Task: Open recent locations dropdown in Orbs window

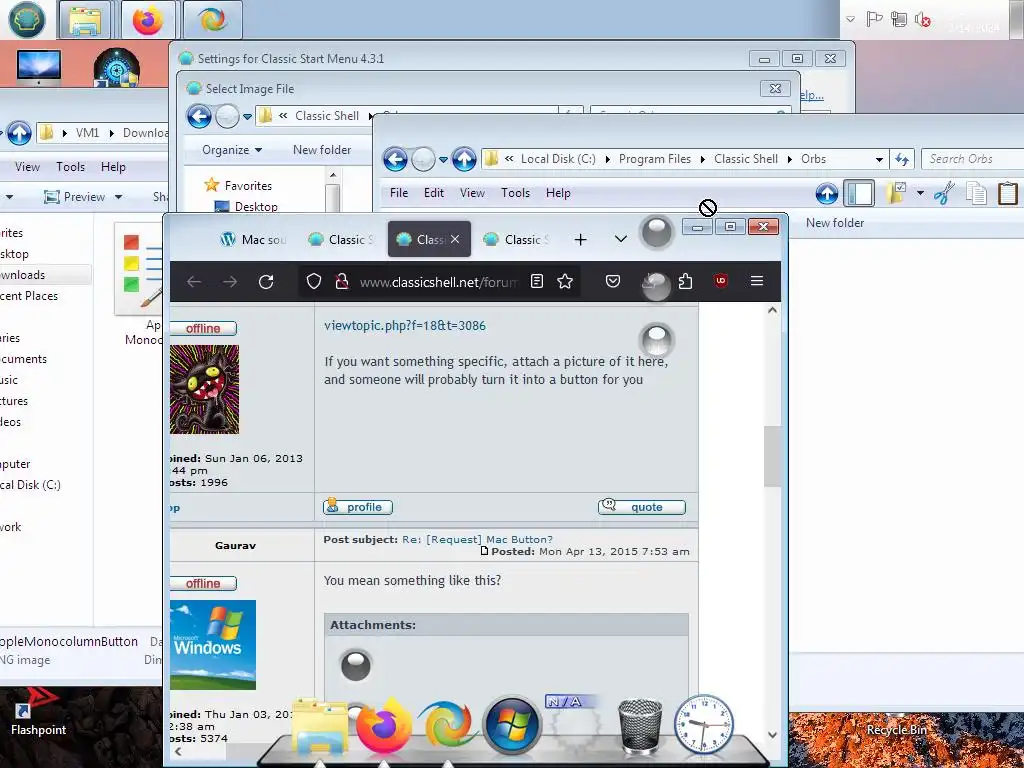Action: [443, 159]
